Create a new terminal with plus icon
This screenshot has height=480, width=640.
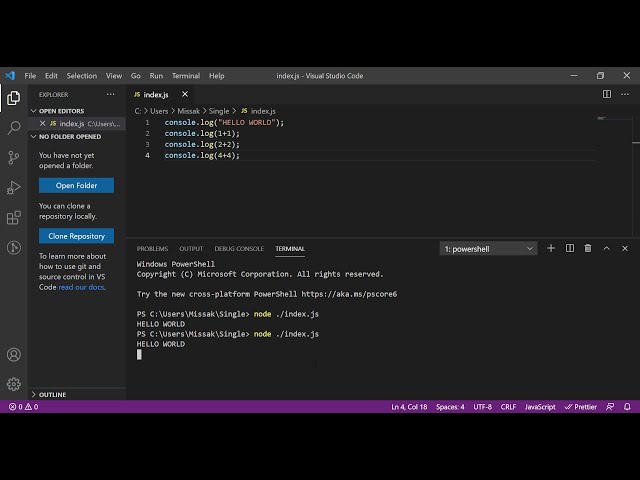tap(551, 248)
